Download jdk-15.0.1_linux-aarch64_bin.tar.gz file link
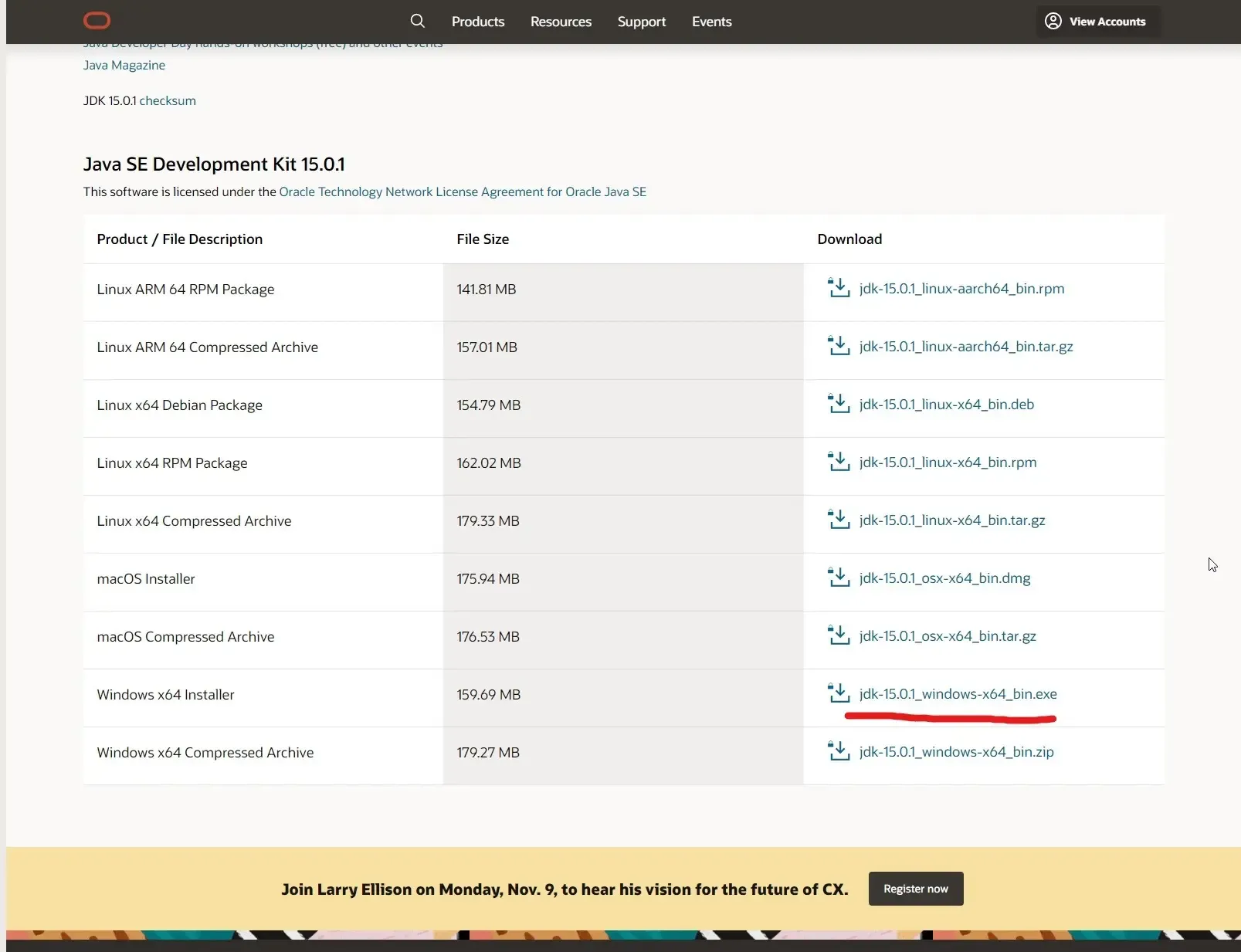Screen dimensions: 1241x952 tap(965, 347)
